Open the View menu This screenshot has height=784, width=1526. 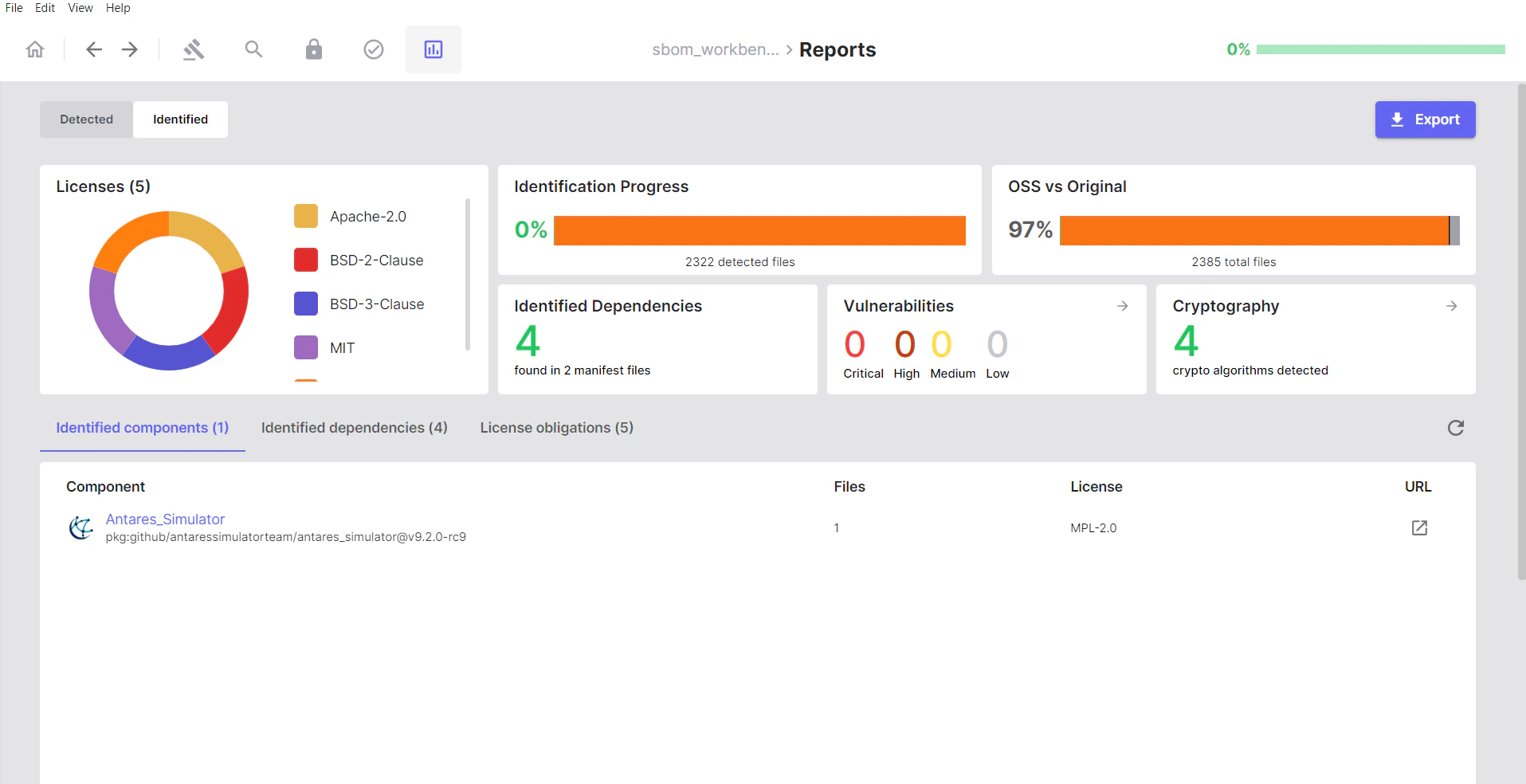(x=80, y=8)
